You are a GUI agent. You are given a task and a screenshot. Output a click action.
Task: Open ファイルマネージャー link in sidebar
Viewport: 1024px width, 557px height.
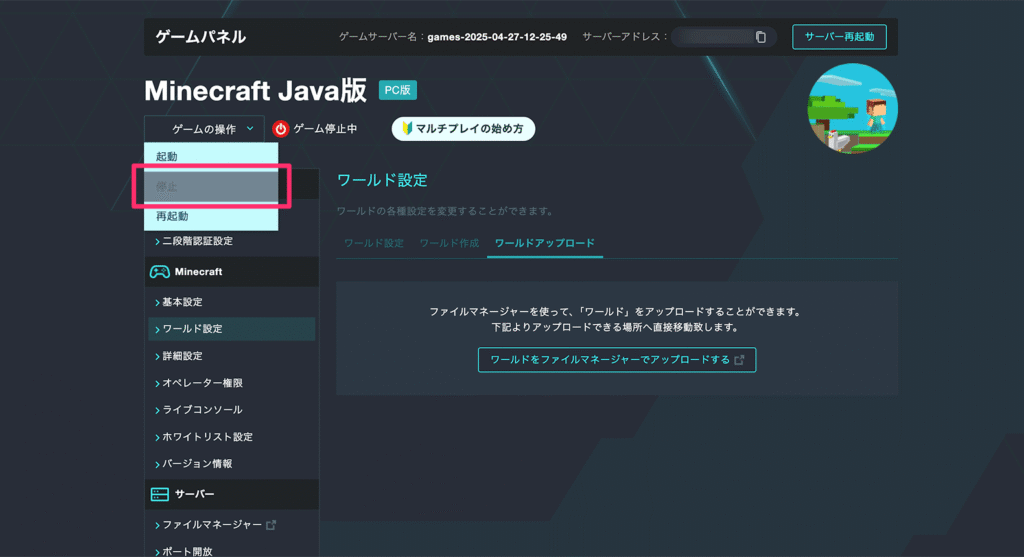pyautogui.click(x=212, y=524)
